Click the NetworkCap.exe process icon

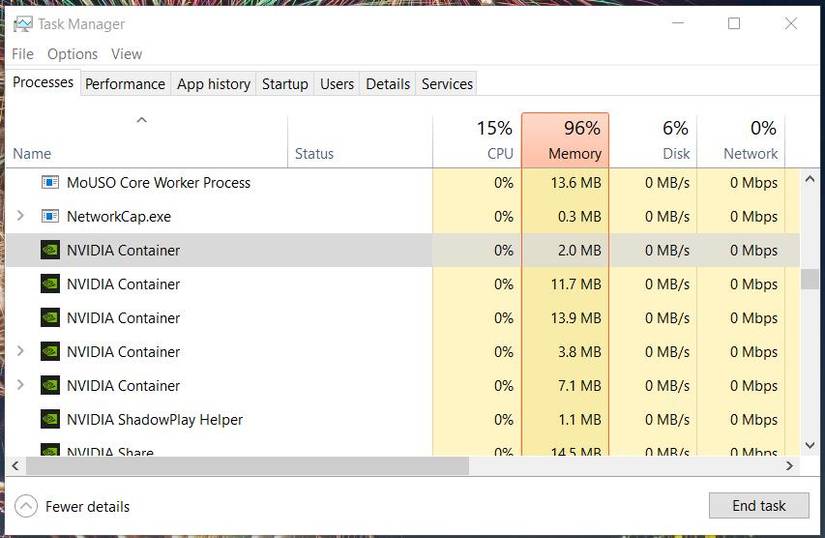coord(50,216)
